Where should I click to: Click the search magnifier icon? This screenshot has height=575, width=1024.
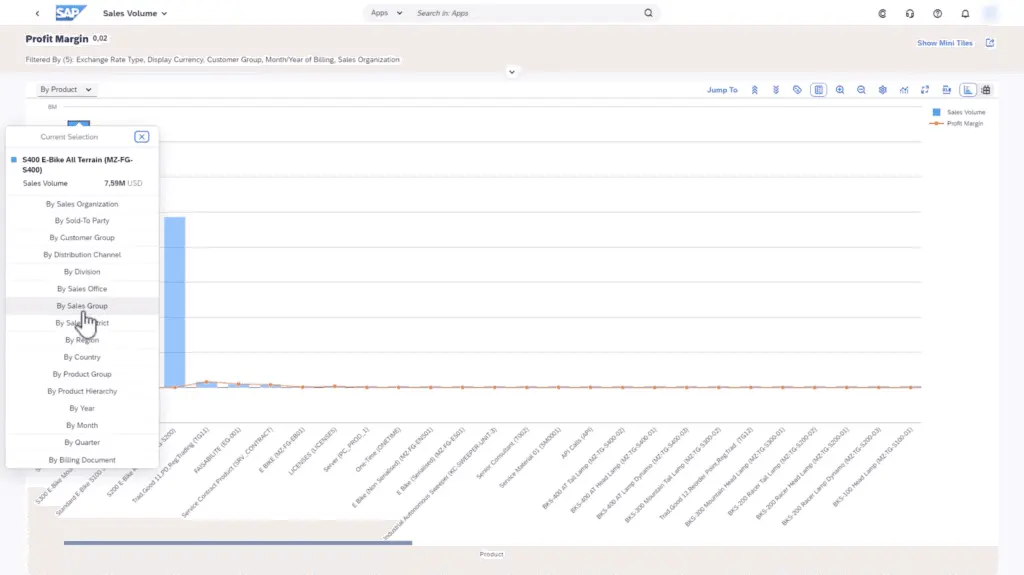pyautogui.click(x=648, y=13)
